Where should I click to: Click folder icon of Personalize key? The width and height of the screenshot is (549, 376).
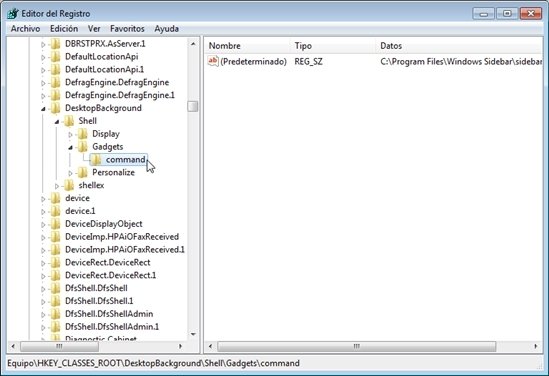point(83,173)
